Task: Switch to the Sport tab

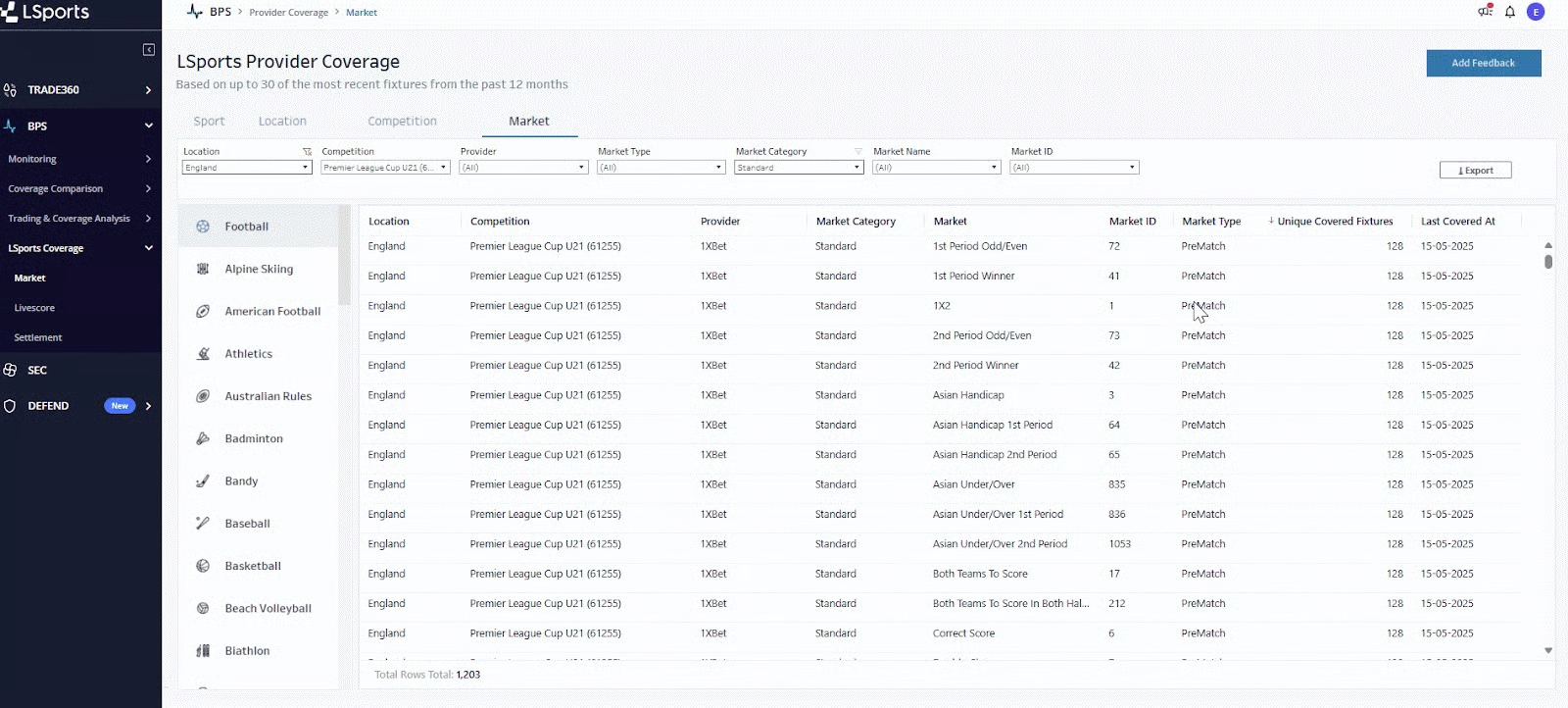Action: tap(209, 122)
